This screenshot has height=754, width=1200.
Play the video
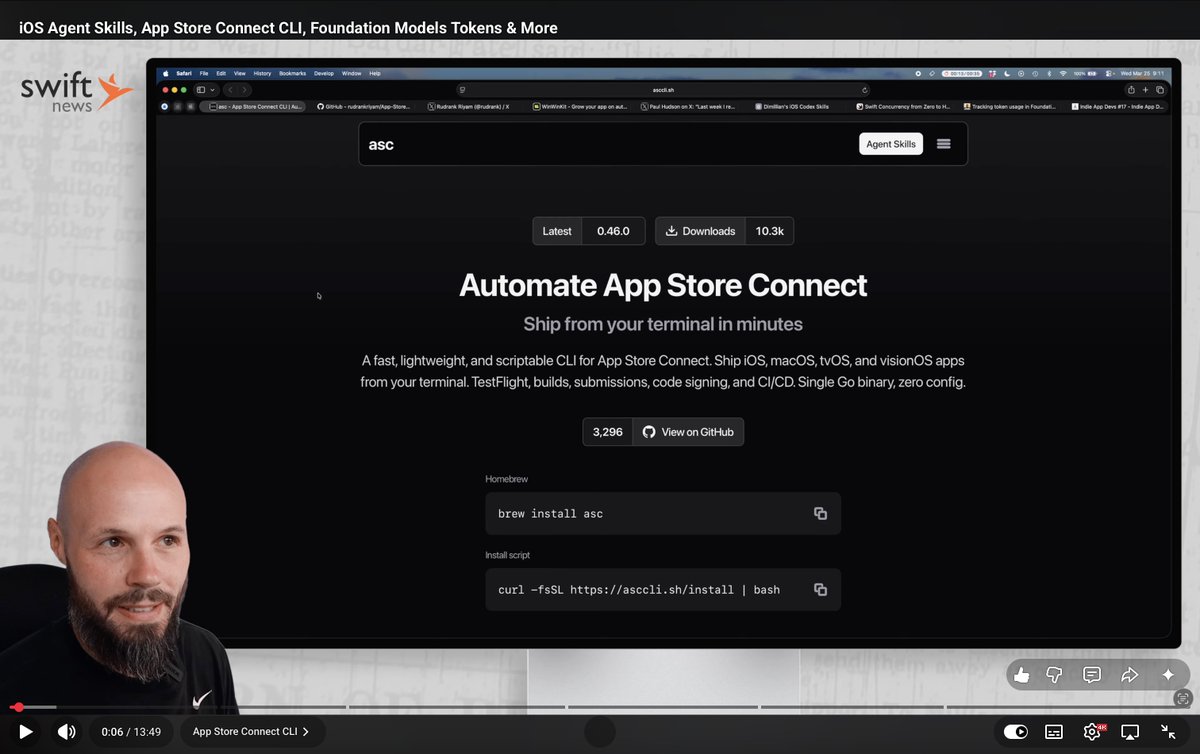point(26,731)
